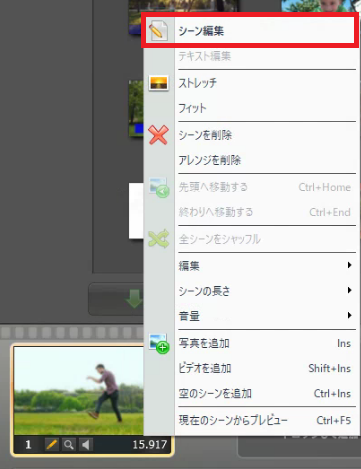Viewport: 361px width, 469px height.
Task: Select the scene 1 video thumbnail
Action: [x=79, y=391]
